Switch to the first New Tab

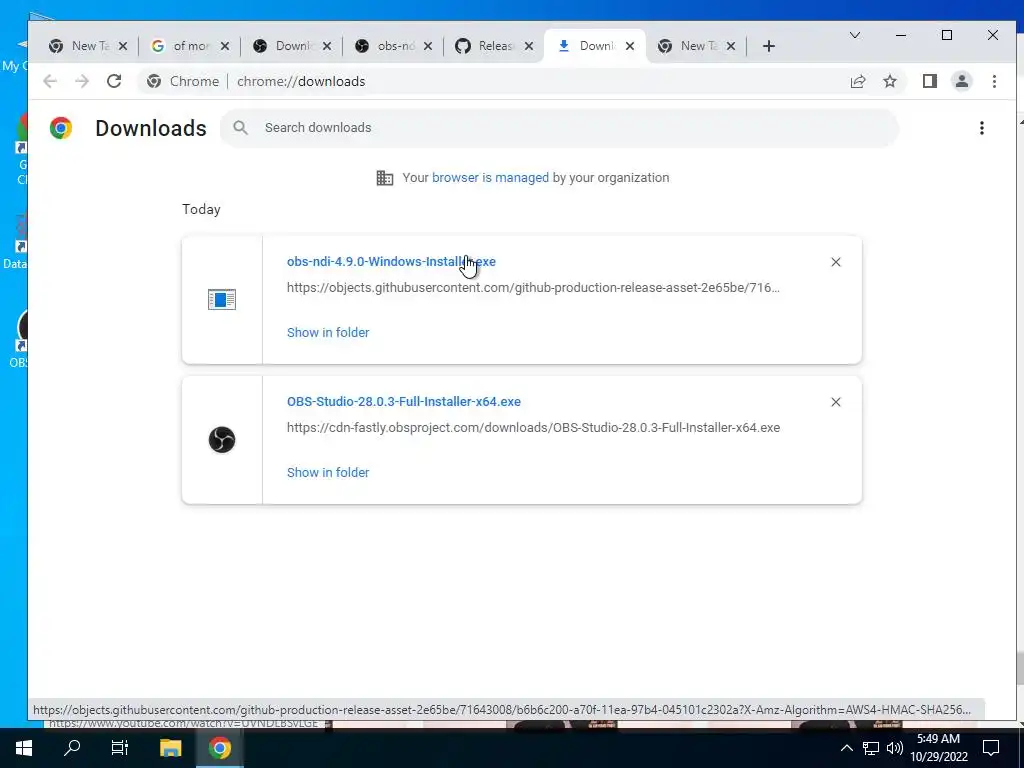(x=82, y=46)
